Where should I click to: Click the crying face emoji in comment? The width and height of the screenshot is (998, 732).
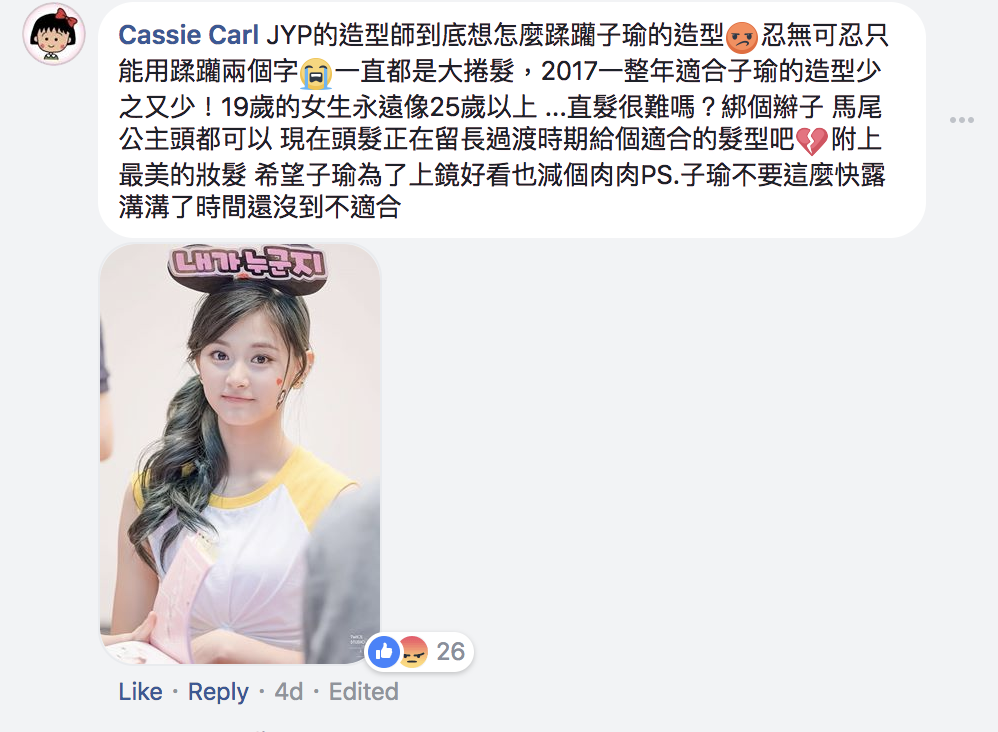pos(316,73)
